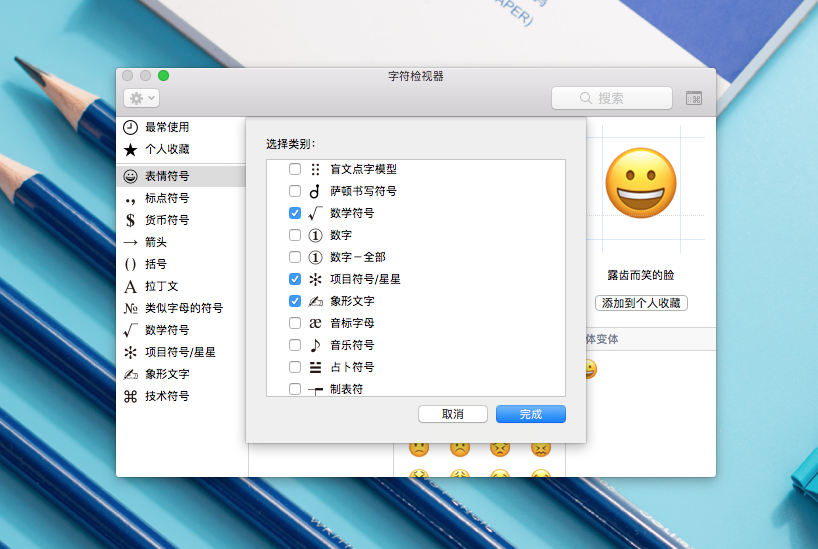
Task: Enable the 萨顿书写符号 checkbox
Action: (295, 191)
